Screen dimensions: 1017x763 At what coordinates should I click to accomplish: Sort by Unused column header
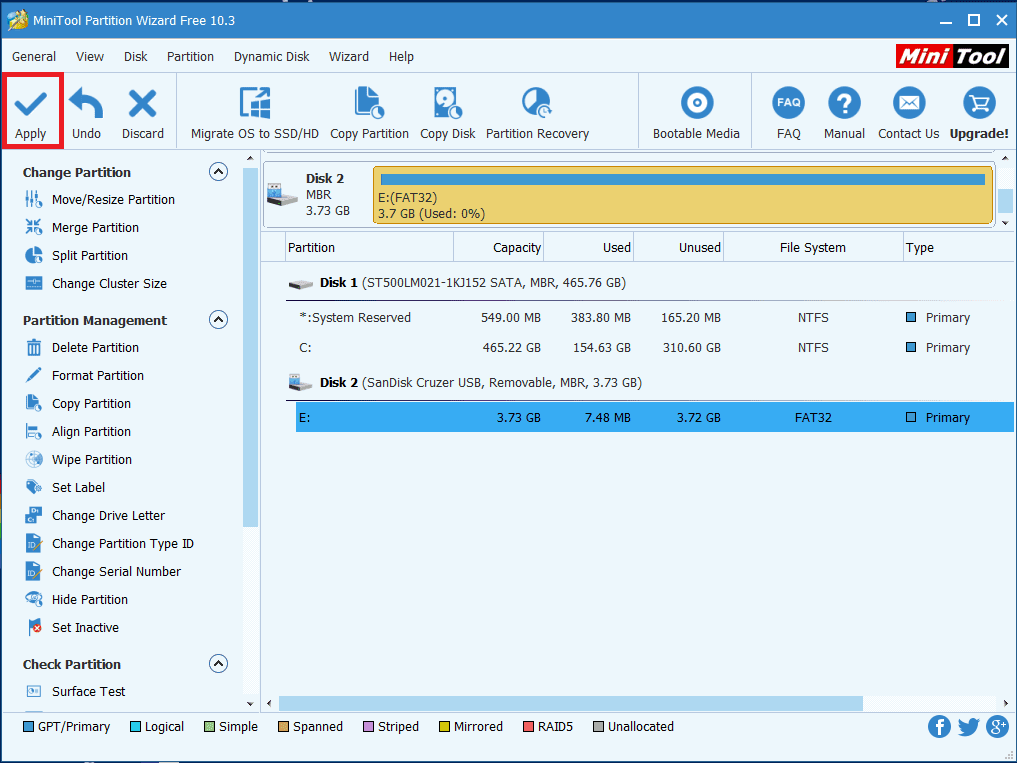tap(678, 247)
